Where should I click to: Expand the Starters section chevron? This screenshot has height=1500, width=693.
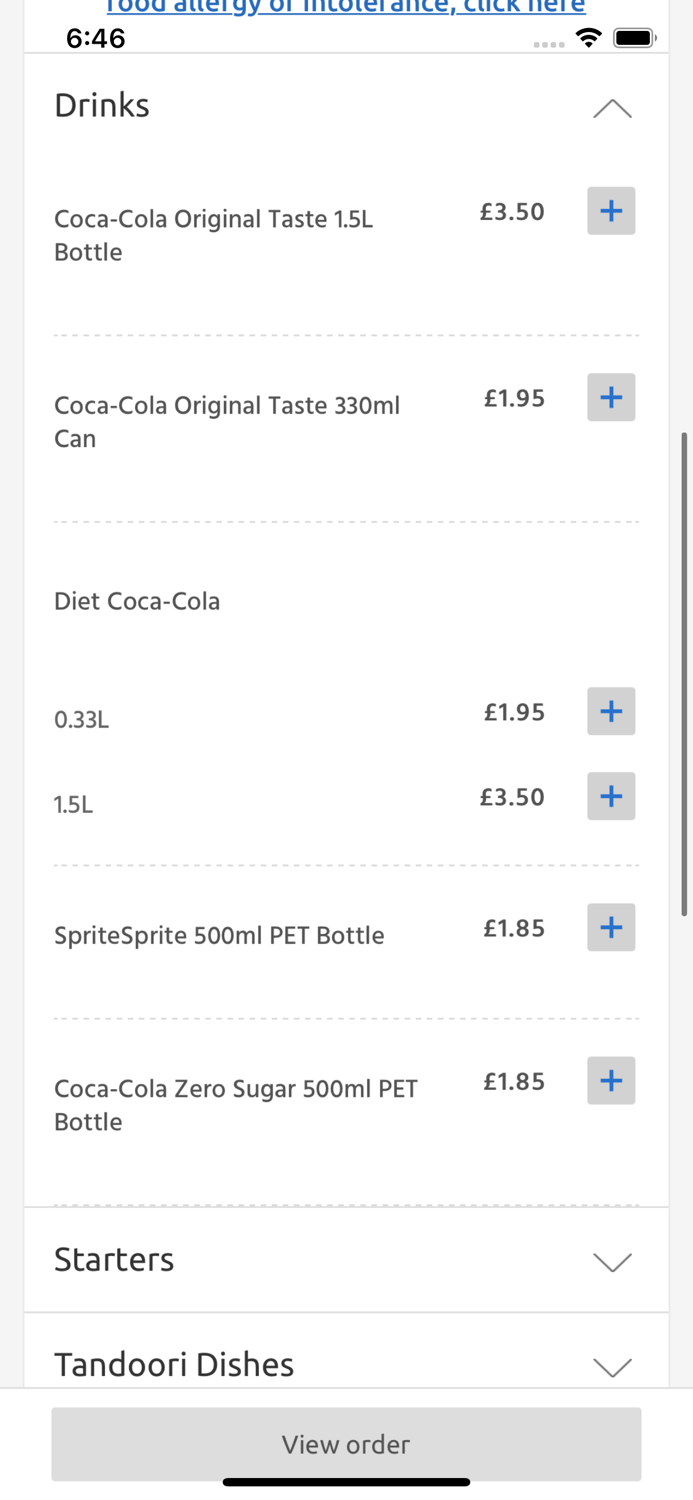tap(612, 1261)
